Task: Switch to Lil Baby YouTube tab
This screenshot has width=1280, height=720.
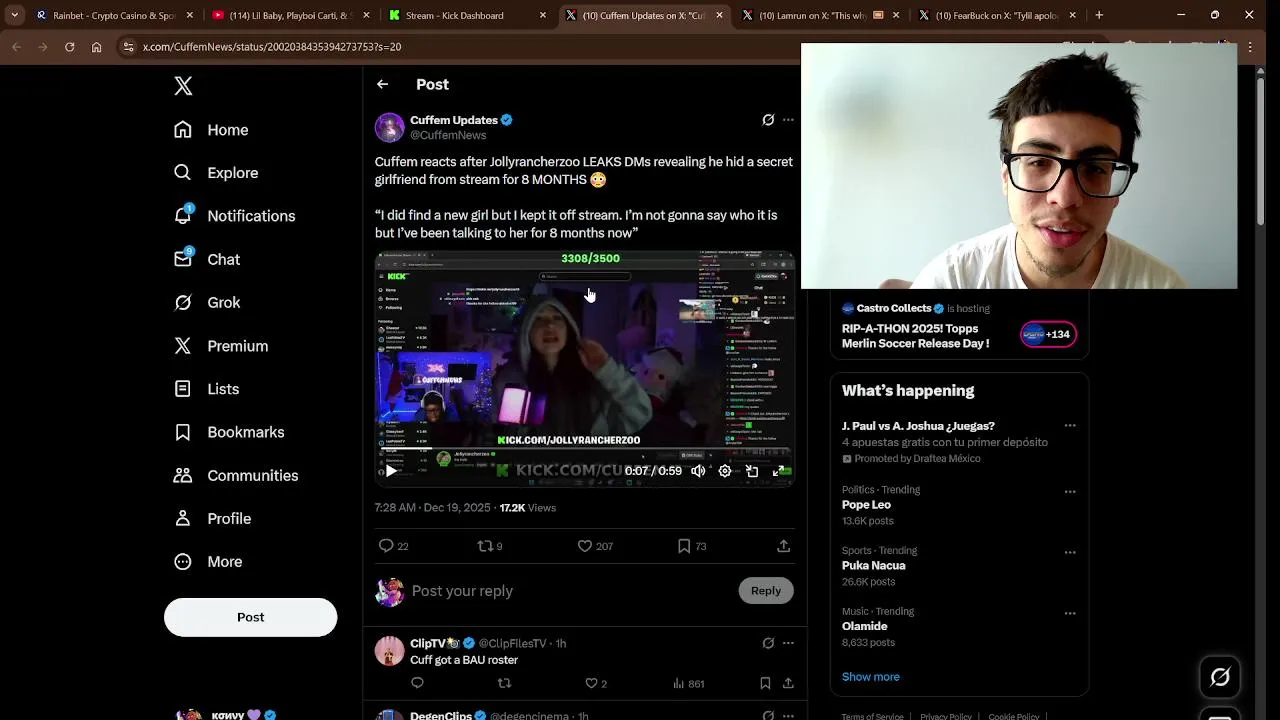Action: 290,15
